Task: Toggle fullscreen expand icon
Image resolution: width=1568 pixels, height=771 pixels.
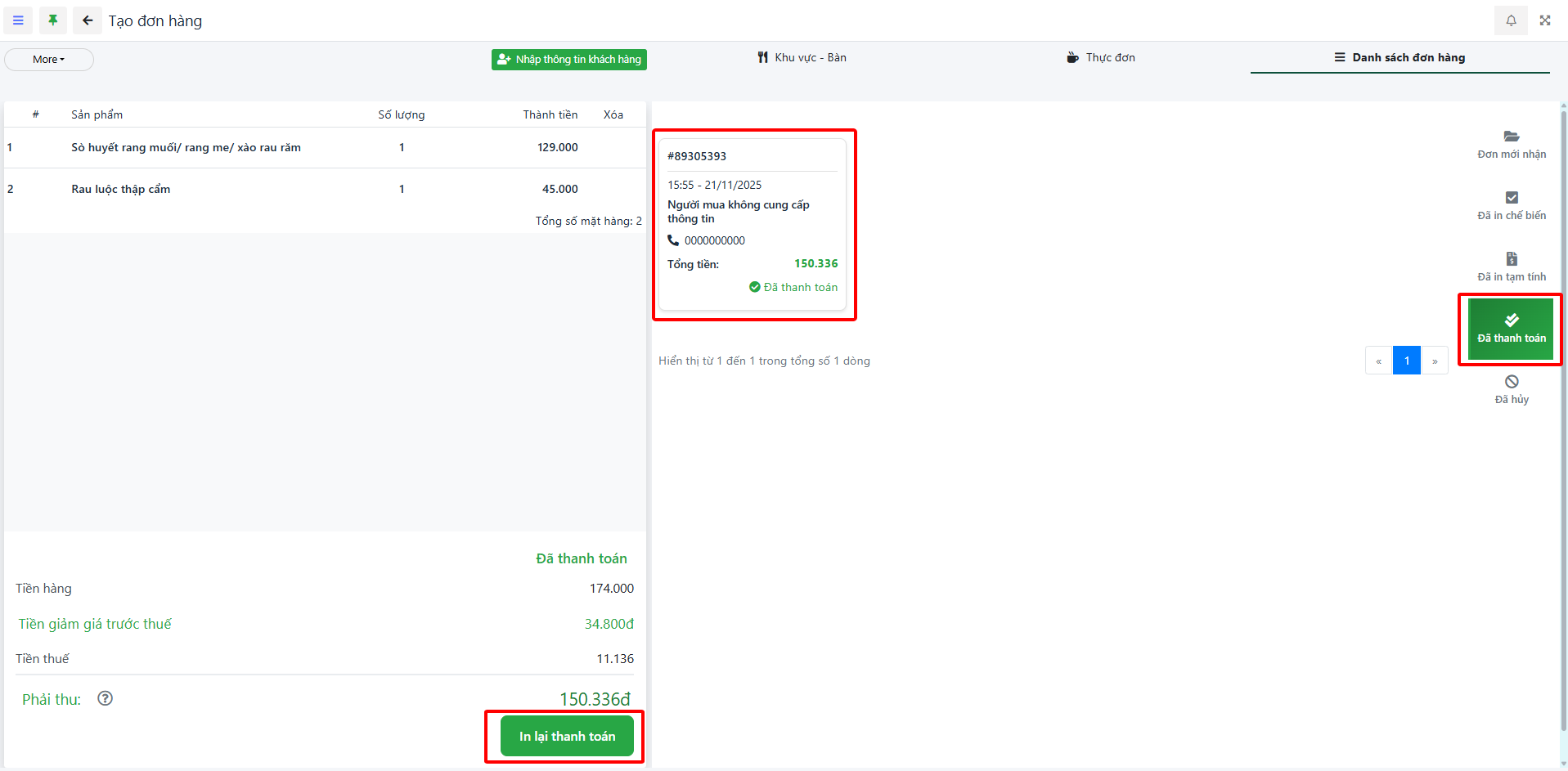Action: click(1545, 20)
